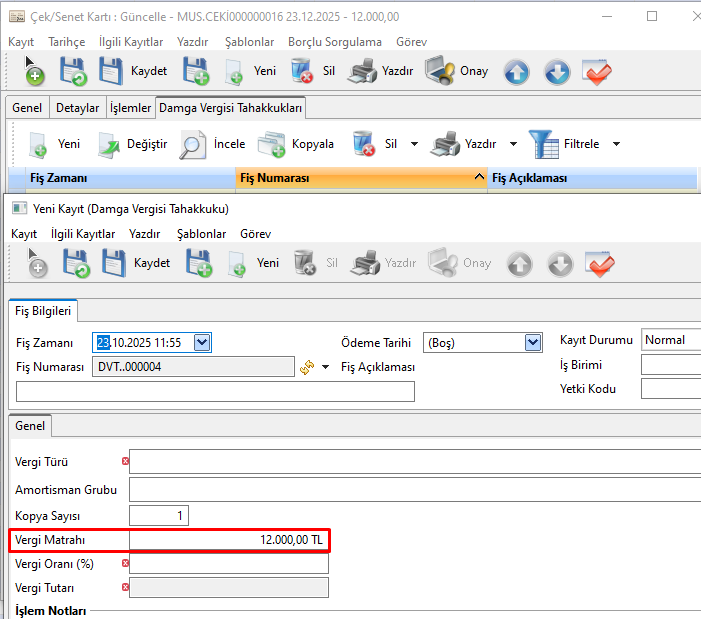Viewport: 701px width, 619px height.
Task: Click the red checkmark icon in the top toolbar
Action: coord(597,72)
